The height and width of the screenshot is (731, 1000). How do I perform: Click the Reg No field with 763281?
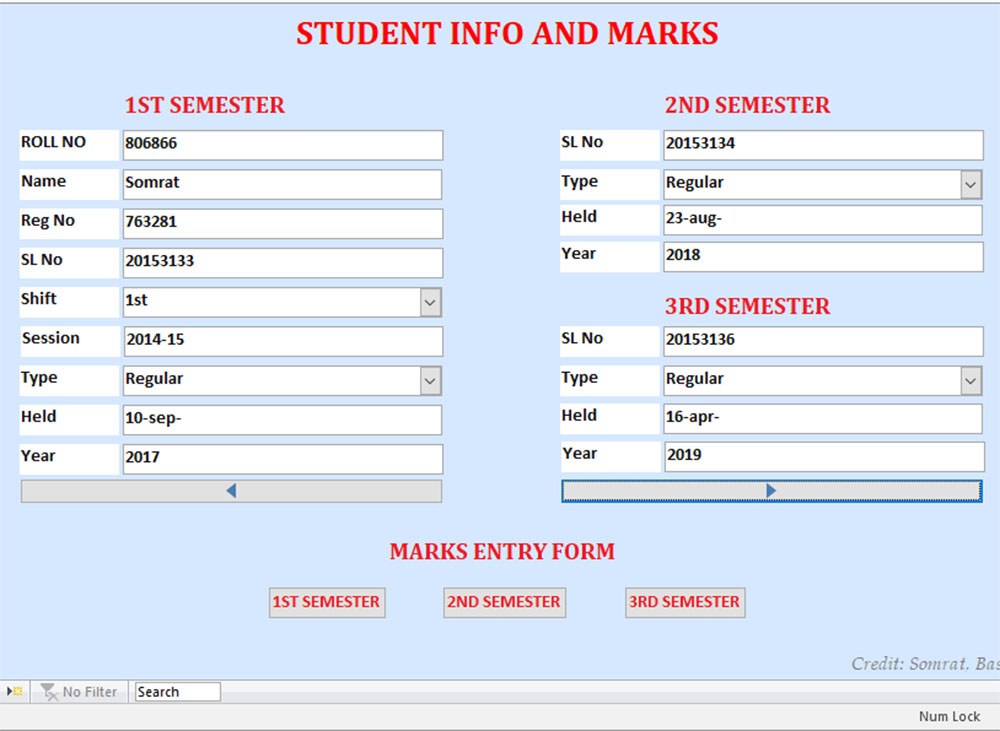pos(282,223)
